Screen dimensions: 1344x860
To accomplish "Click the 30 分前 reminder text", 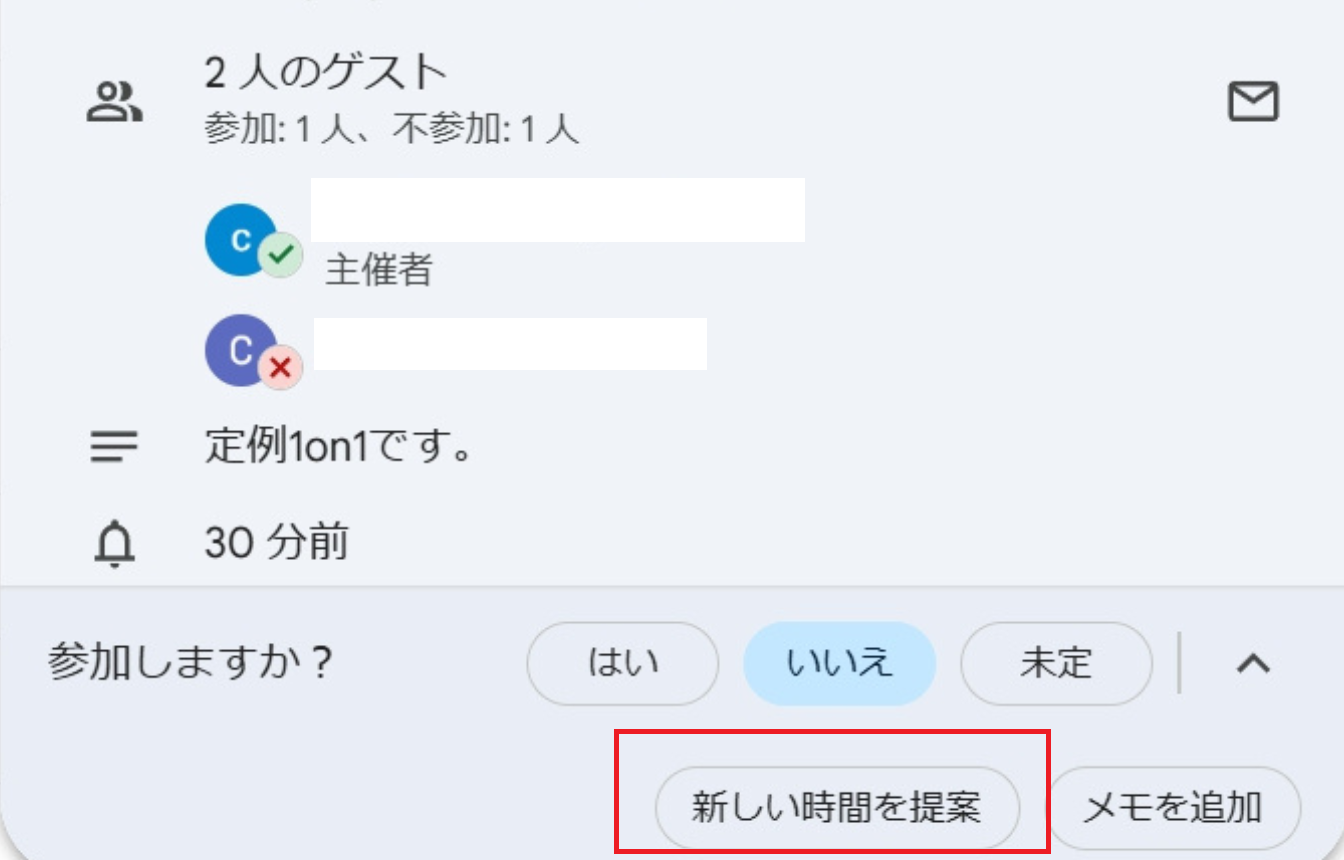I will pyautogui.click(x=276, y=543).
